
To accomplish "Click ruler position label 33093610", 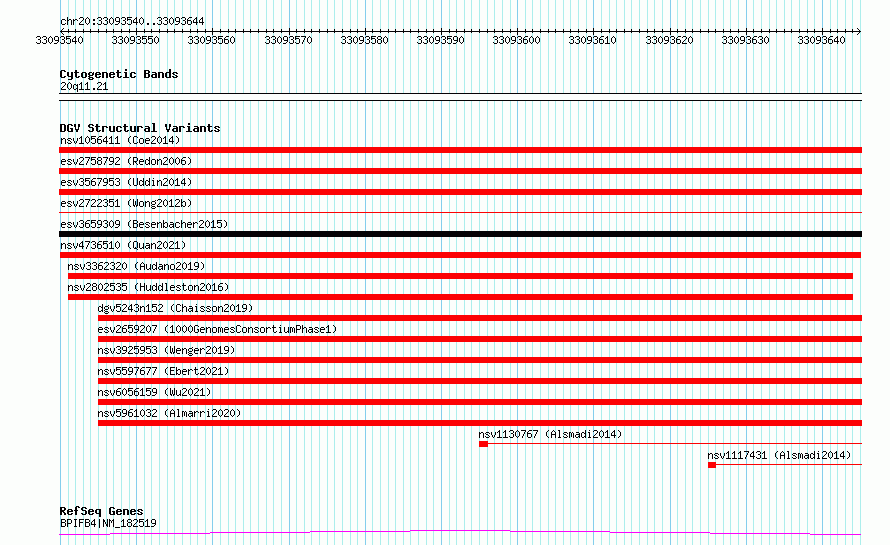I will (593, 40).
